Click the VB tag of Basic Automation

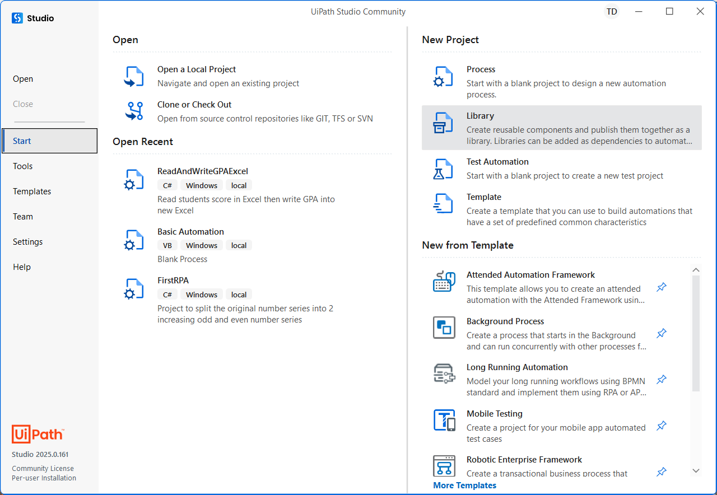coord(167,245)
